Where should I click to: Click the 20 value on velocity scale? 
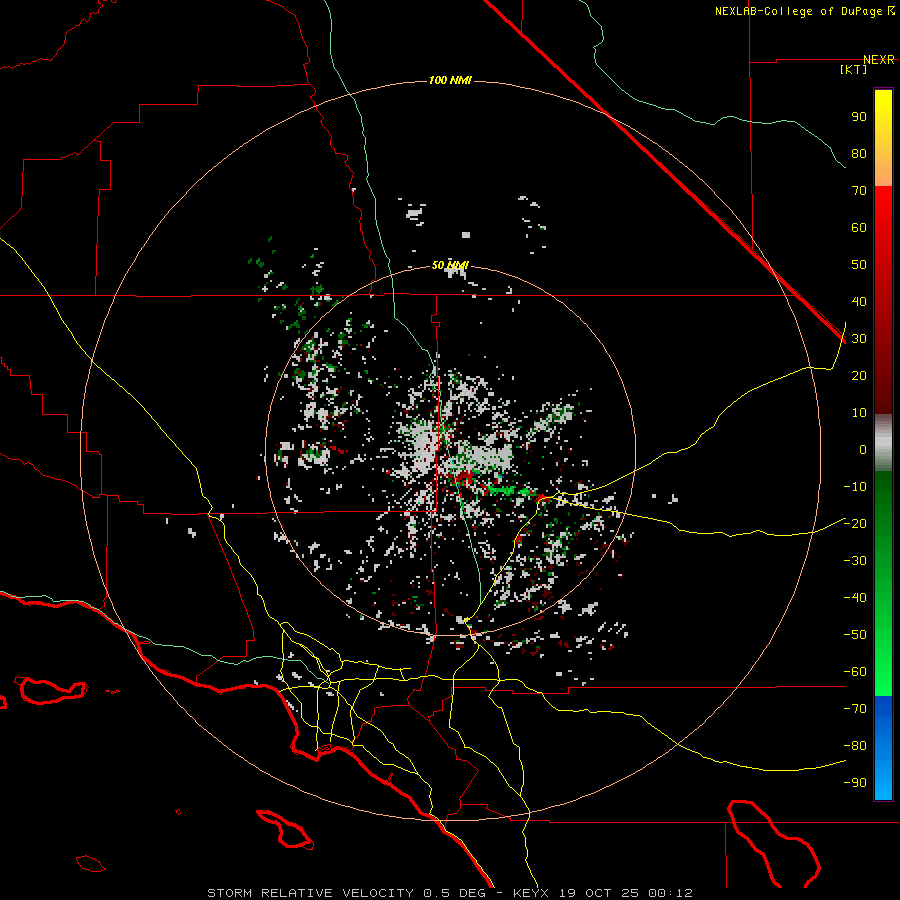click(x=859, y=376)
